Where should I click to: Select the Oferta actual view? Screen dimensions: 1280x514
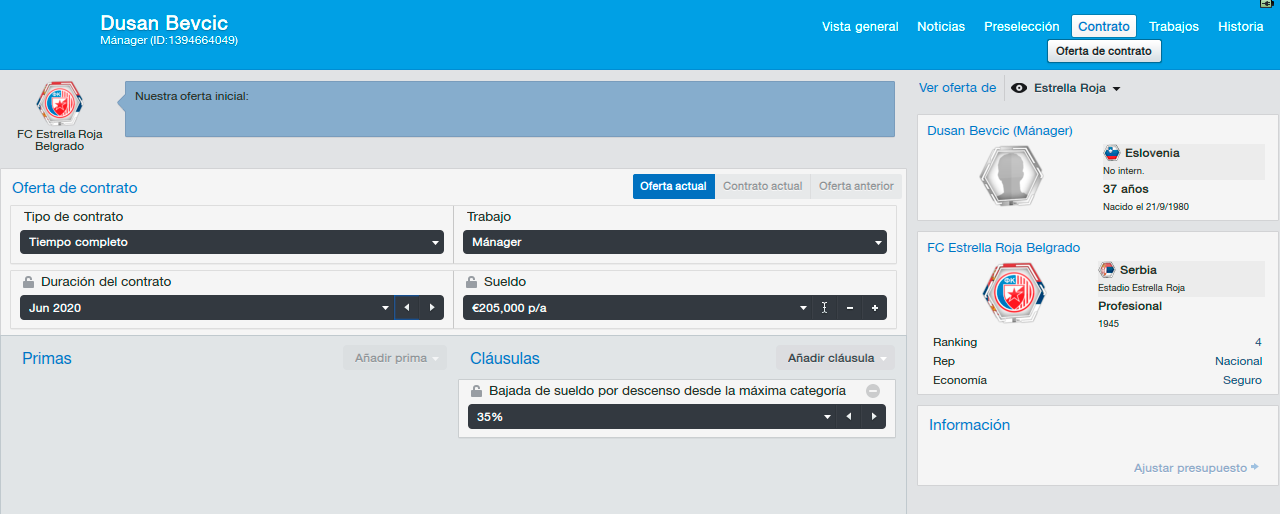pos(674,186)
